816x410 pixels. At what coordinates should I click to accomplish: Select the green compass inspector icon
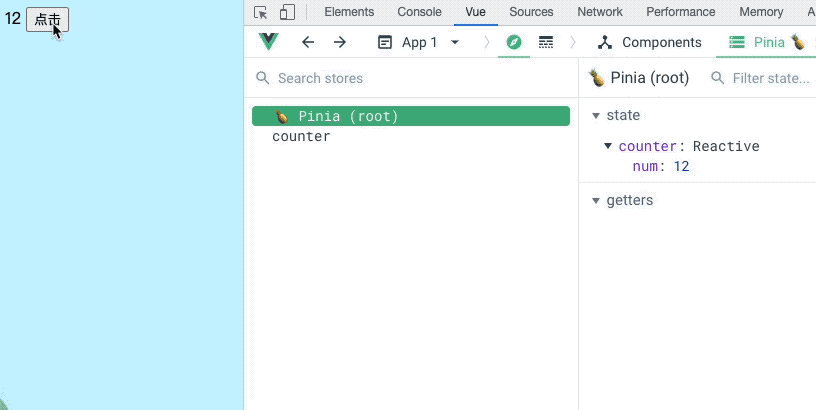(514, 42)
